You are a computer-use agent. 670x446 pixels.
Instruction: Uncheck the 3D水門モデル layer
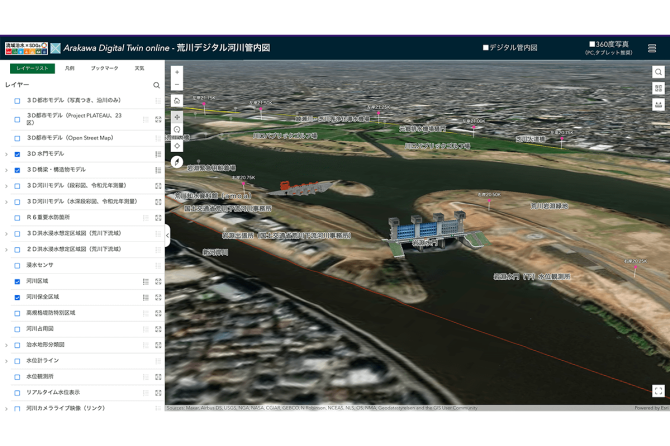[x=17, y=154]
